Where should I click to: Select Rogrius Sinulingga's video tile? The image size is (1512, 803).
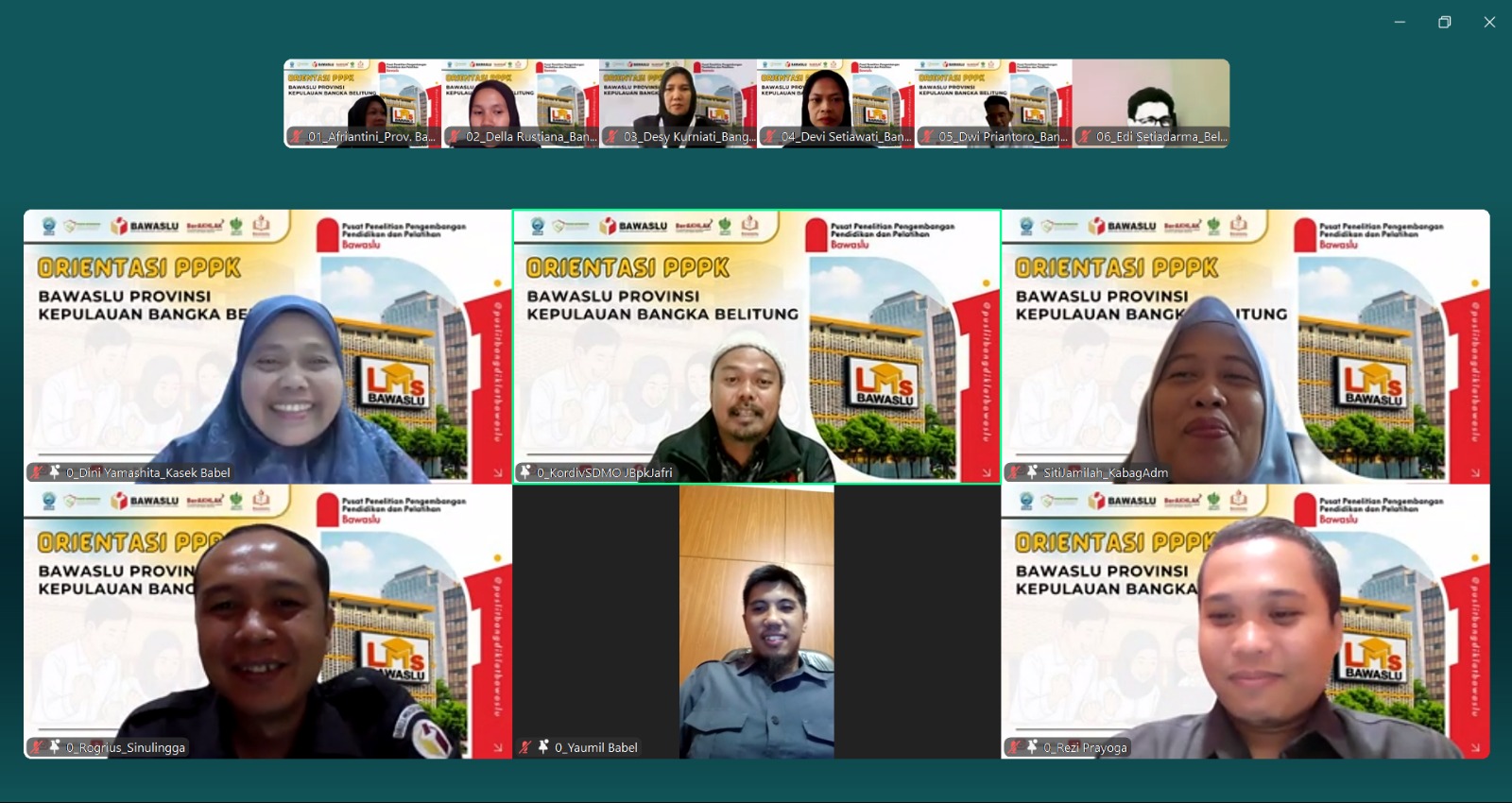(267, 622)
